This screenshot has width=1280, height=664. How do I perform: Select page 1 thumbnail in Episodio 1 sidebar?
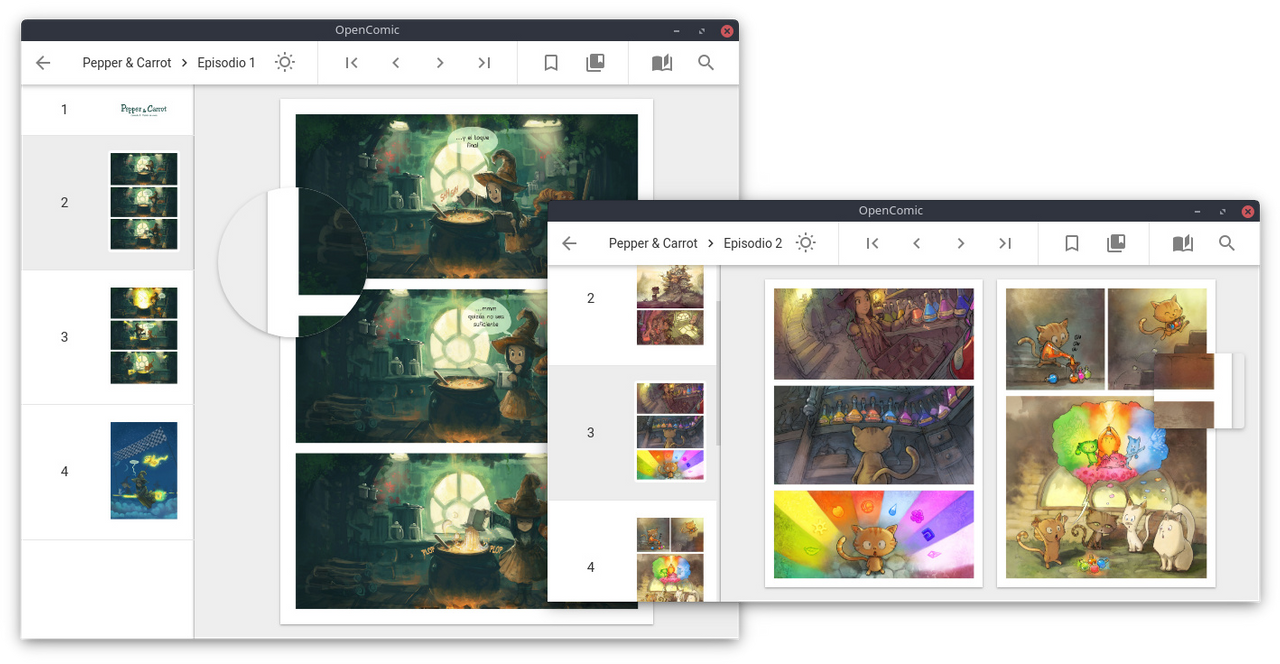point(144,110)
